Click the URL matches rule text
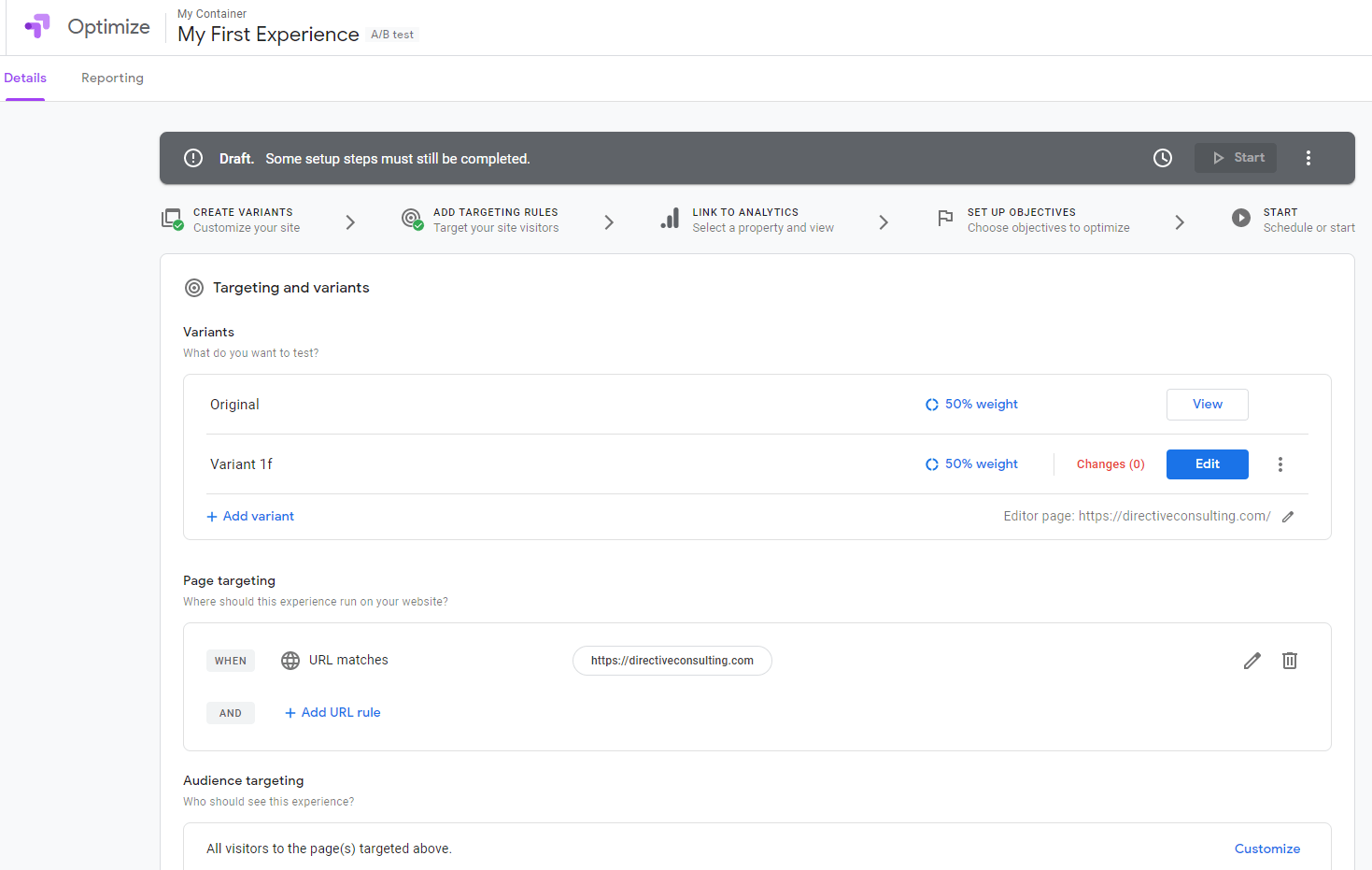Screen dimensions: 1372x870 point(348,660)
